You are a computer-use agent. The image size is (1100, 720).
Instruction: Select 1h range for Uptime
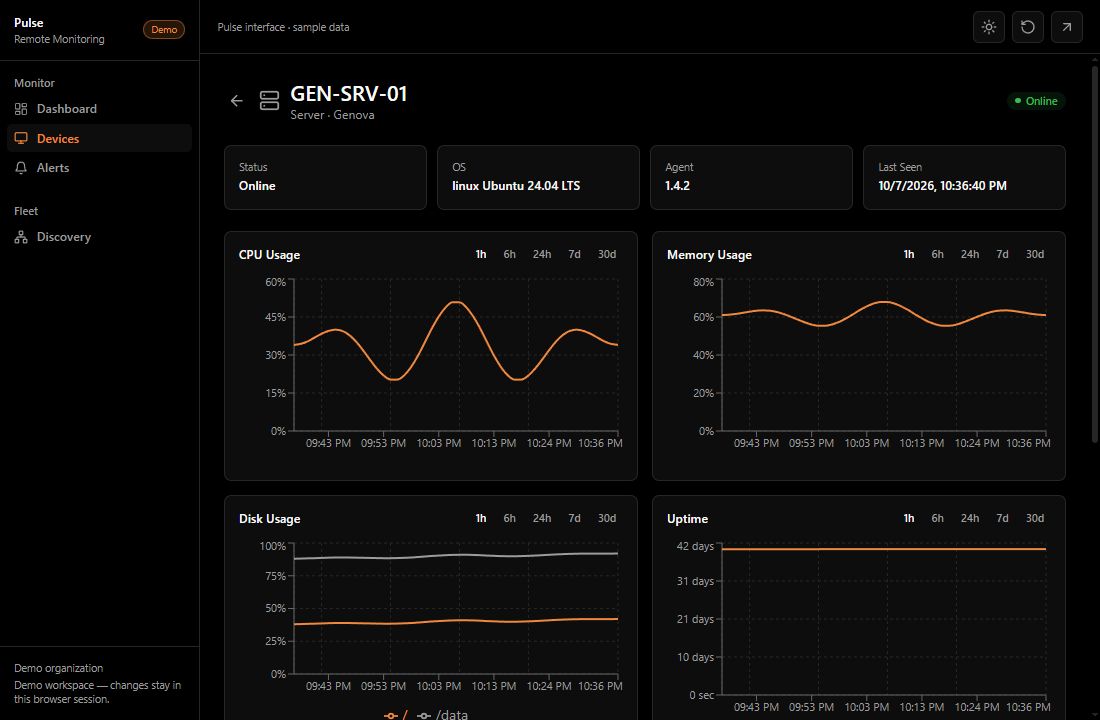908,518
